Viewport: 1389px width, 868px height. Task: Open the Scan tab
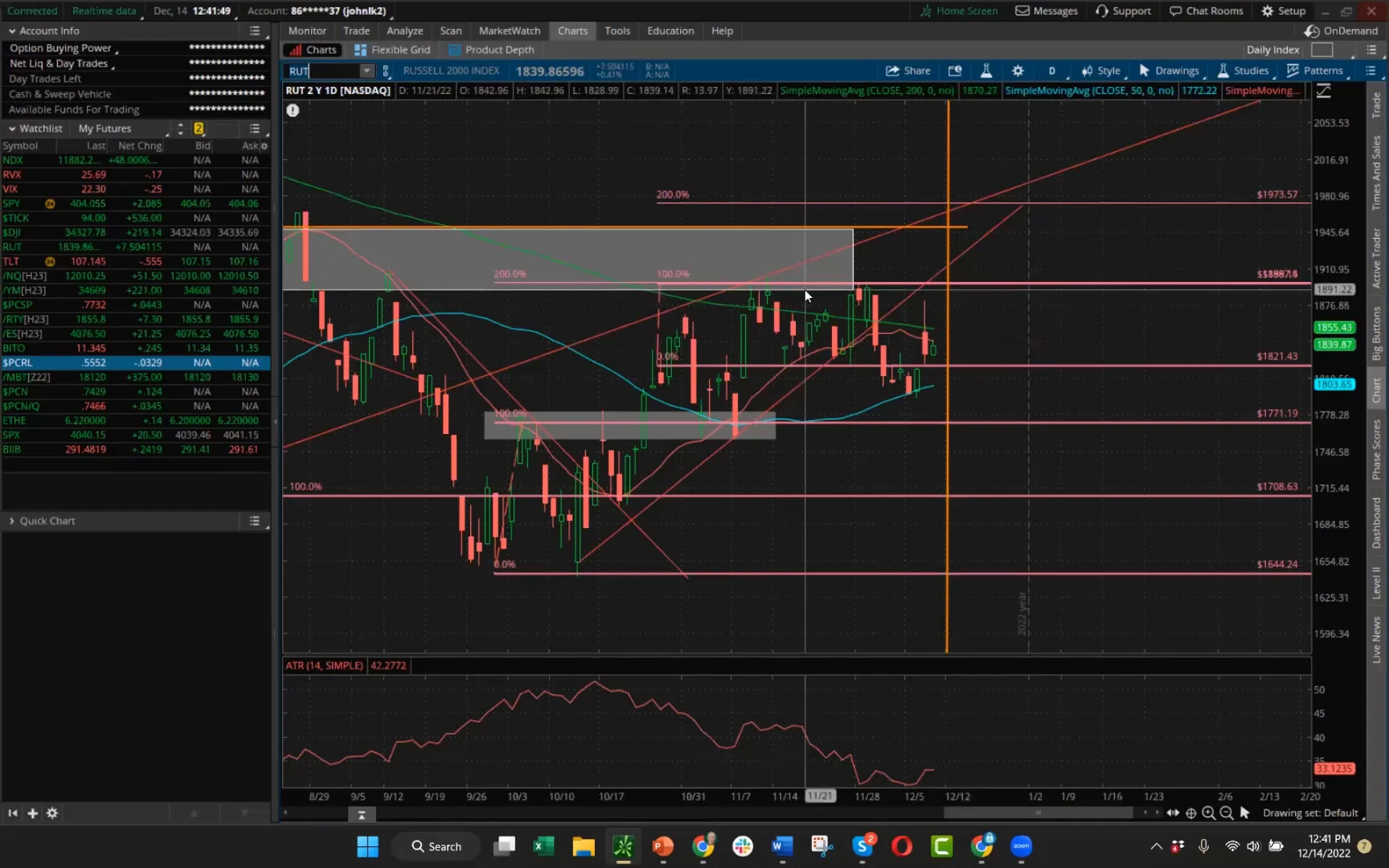(x=451, y=31)
